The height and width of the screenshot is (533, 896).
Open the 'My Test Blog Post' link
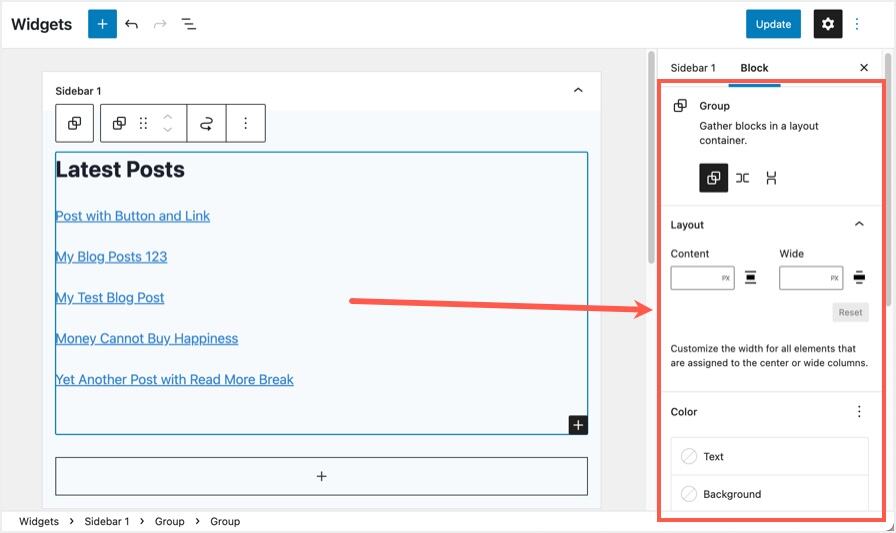tap(110, 298)
